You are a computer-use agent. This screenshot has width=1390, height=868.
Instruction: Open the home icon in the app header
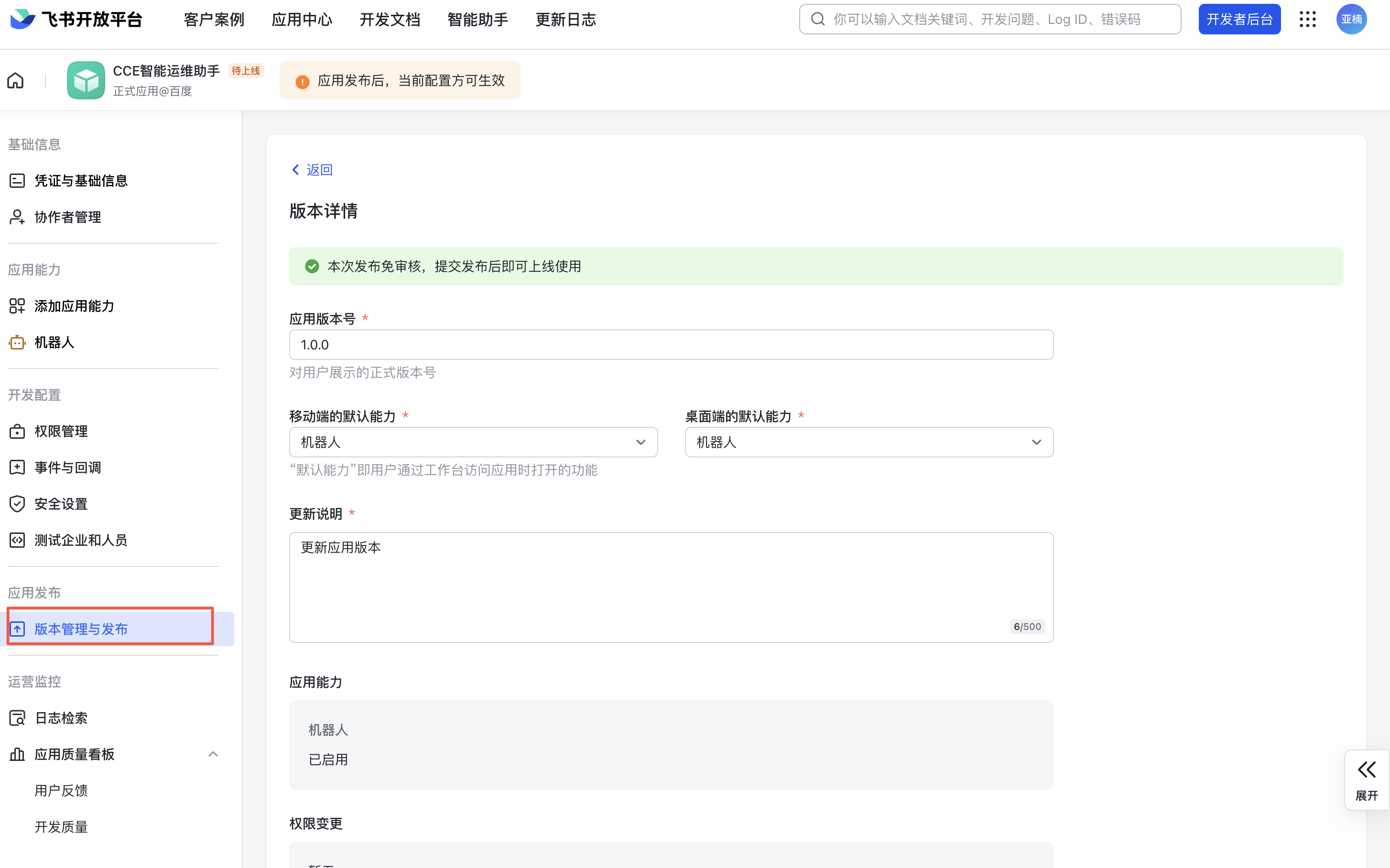coord(15,80)
